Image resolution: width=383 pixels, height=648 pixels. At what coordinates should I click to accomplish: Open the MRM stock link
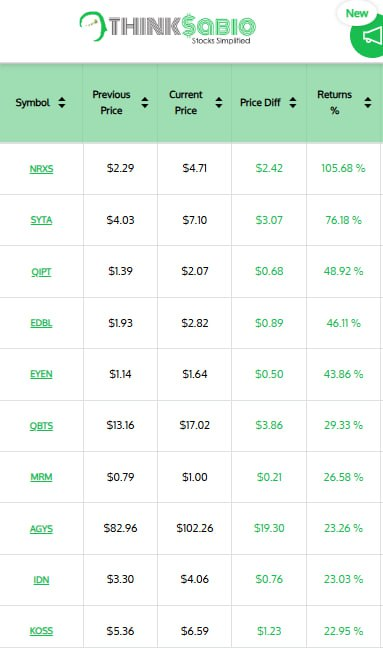pyautogui.click(x=41, y=477)
